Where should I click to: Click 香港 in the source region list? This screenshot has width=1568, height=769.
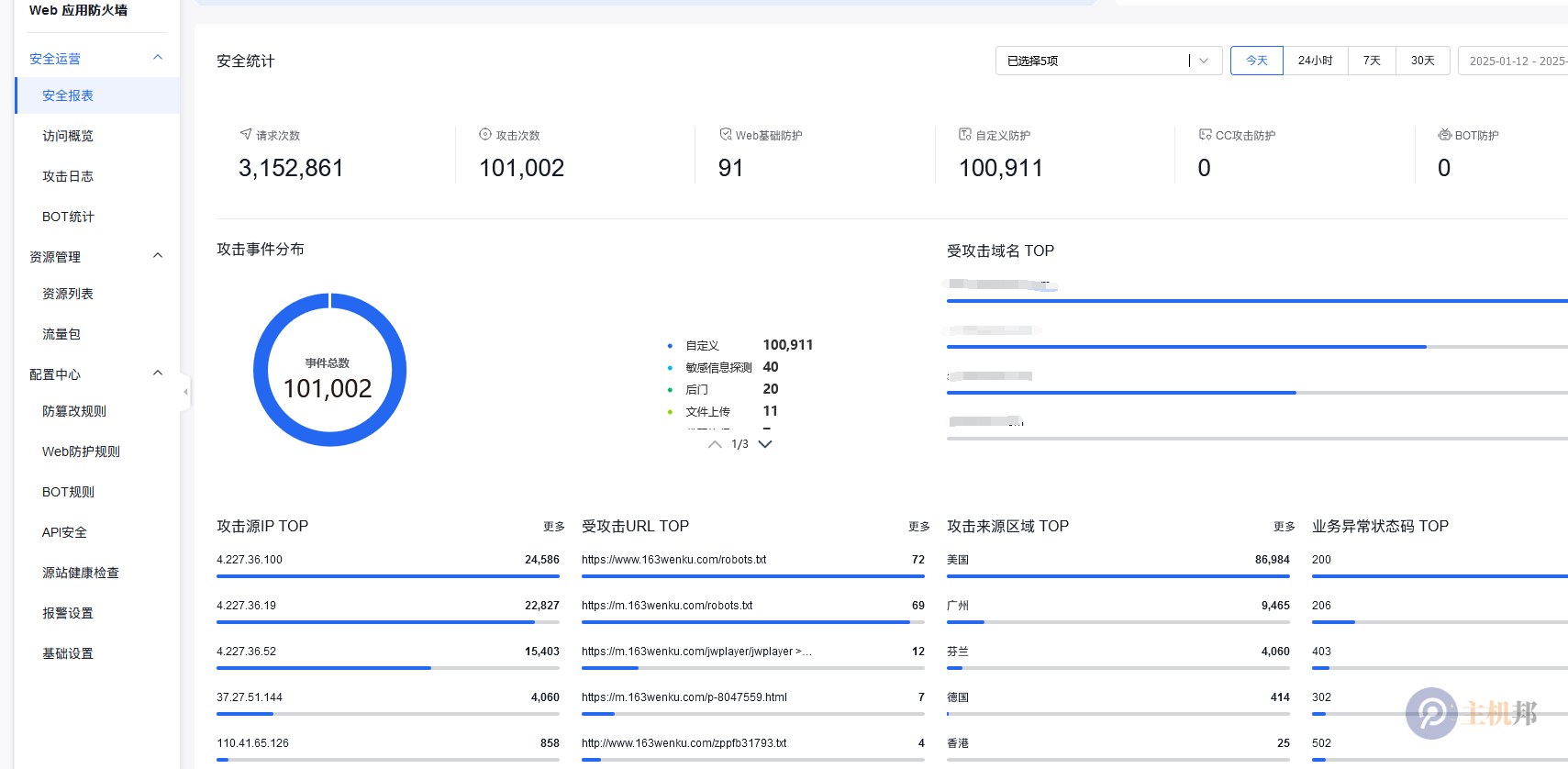tap(958, 743)
